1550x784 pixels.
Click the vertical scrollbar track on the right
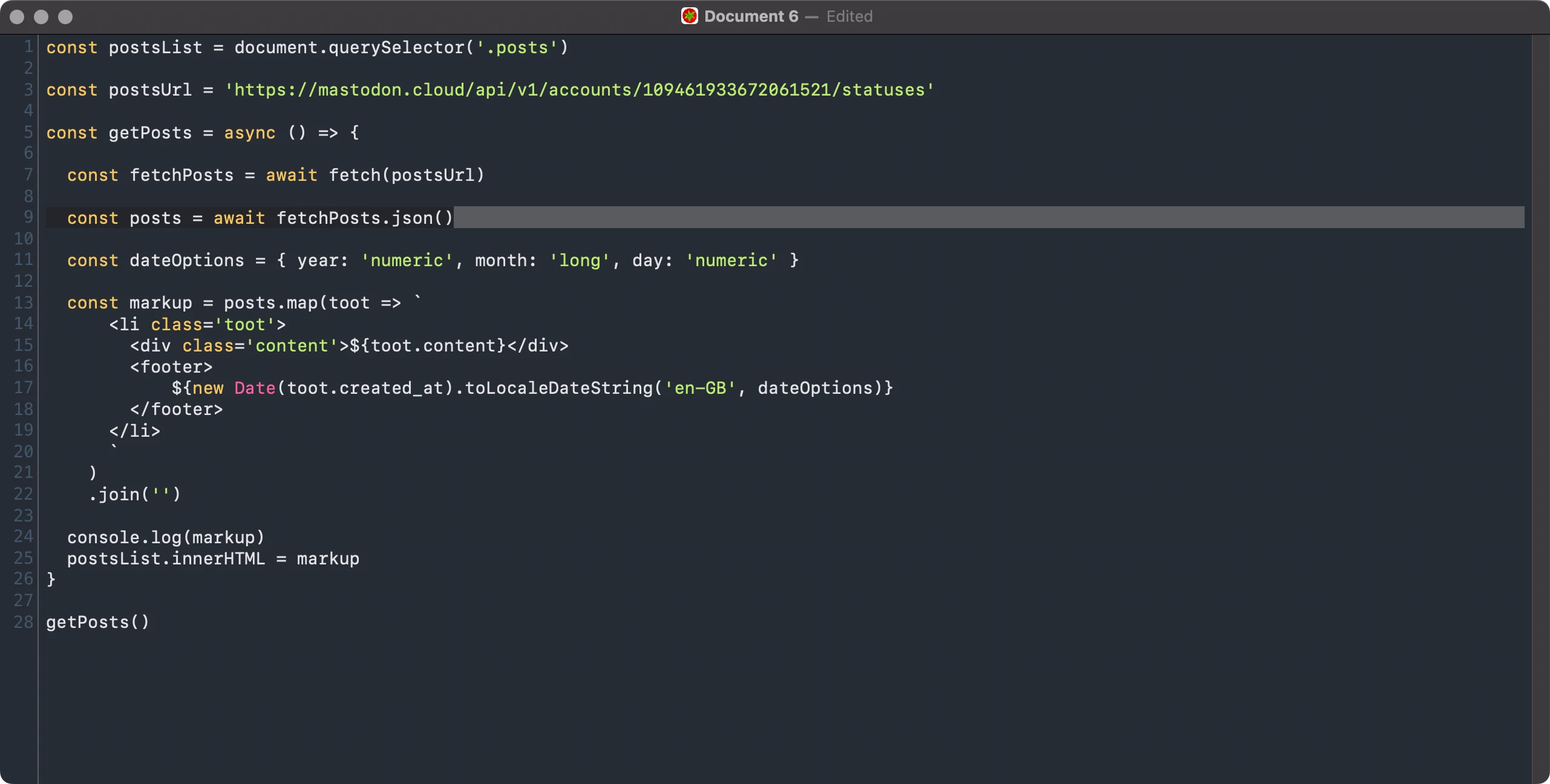click(x=1540, y=409)
